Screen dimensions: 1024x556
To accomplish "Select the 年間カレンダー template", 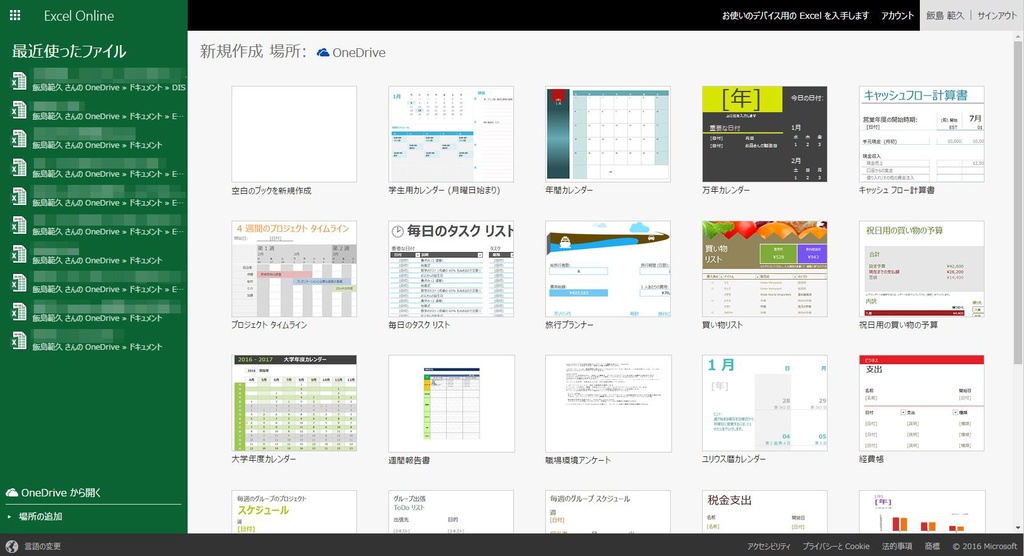I will point(607,134).
